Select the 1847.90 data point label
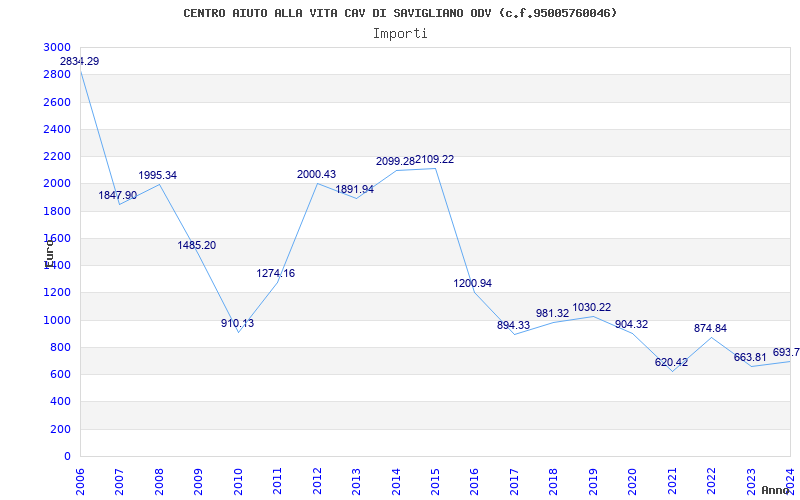800x500 pixels. tap(118, 195)
